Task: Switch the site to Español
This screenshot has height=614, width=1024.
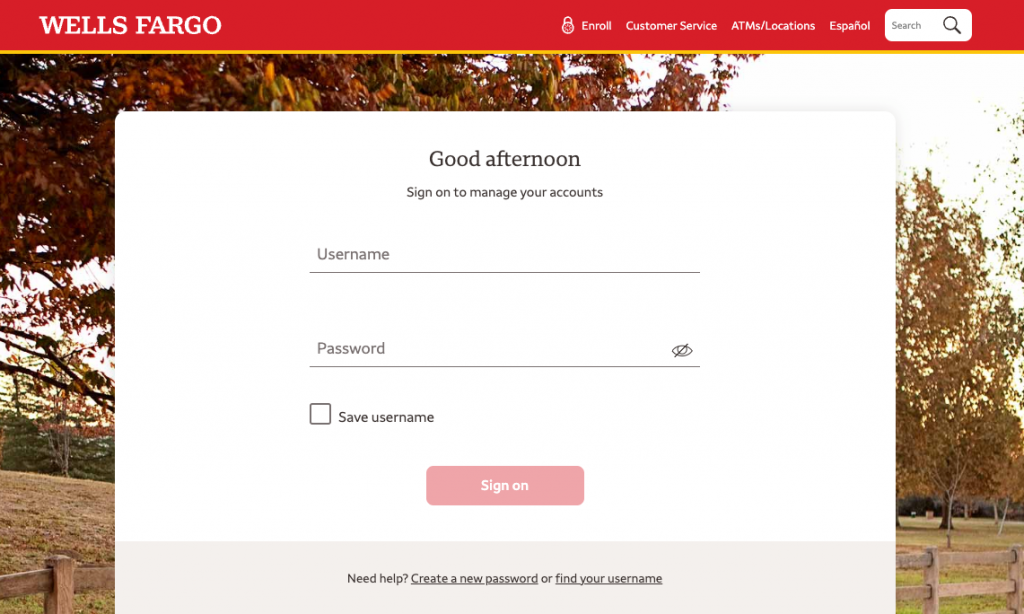Action: pos(849,26)
